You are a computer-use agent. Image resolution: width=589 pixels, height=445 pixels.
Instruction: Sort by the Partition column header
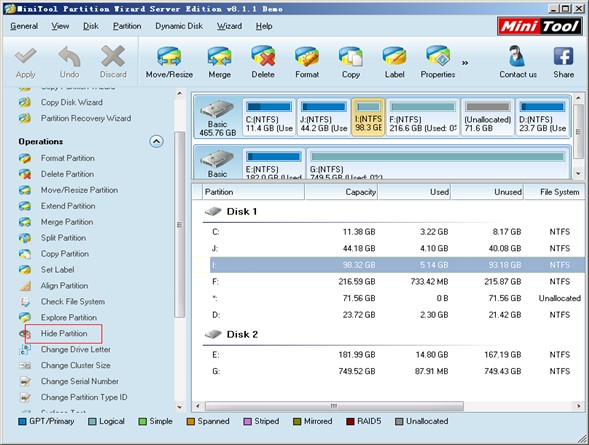pos(253,192)
